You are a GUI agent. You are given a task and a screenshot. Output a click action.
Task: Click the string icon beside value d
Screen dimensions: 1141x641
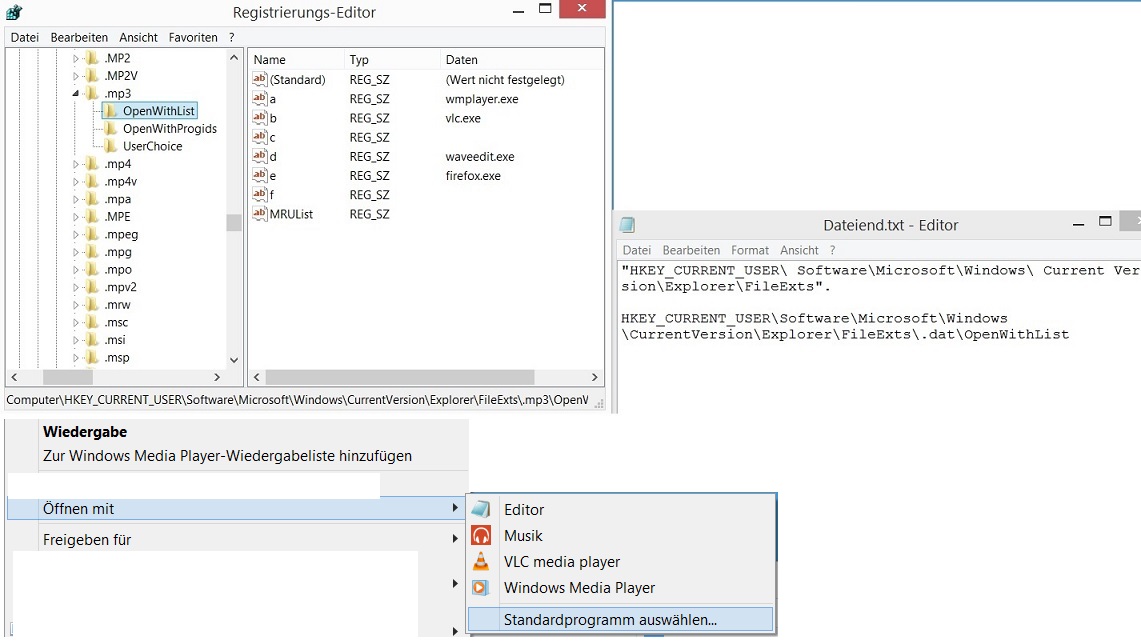click(x=260, y=156)
